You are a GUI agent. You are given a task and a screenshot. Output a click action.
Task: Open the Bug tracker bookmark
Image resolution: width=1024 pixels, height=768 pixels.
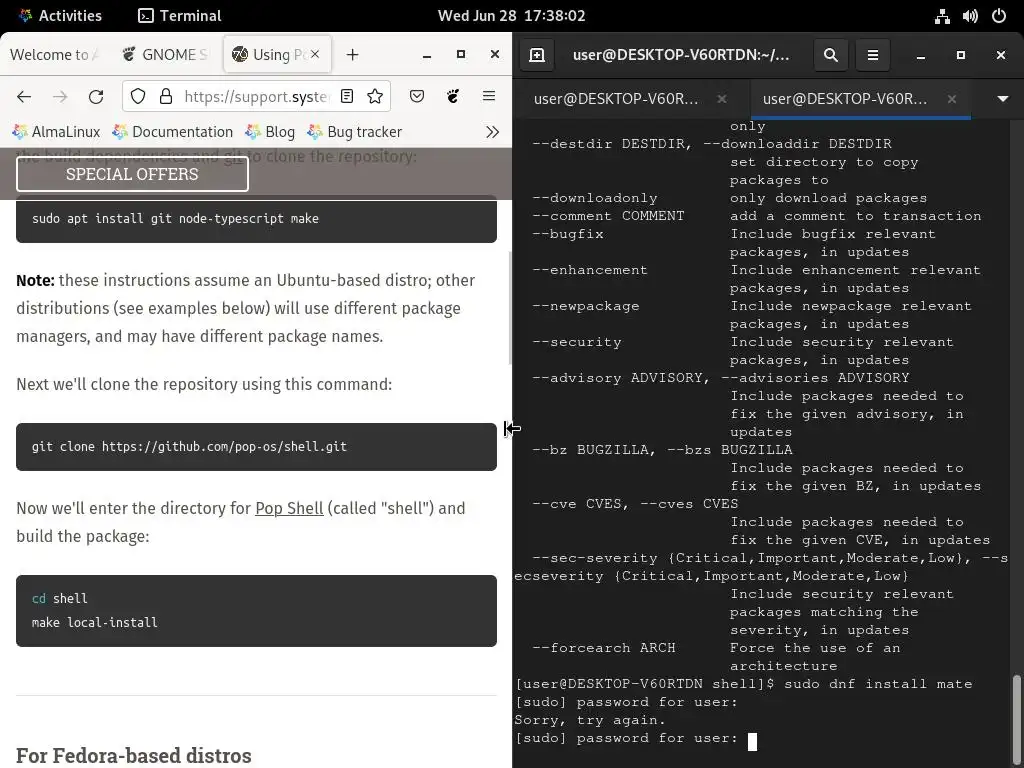(x=353, y=132)
